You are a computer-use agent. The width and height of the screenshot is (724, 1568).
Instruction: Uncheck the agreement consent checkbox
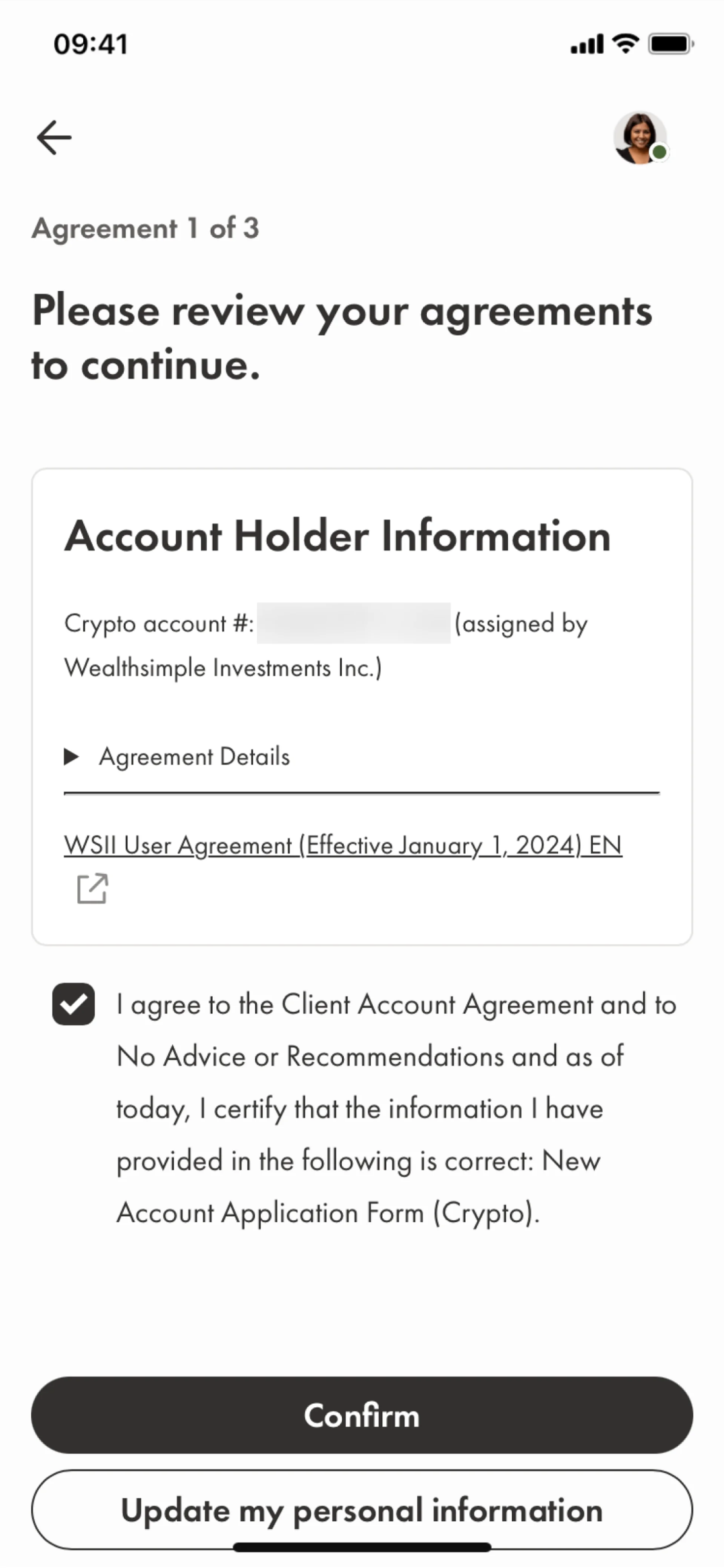click(74, 1004)
